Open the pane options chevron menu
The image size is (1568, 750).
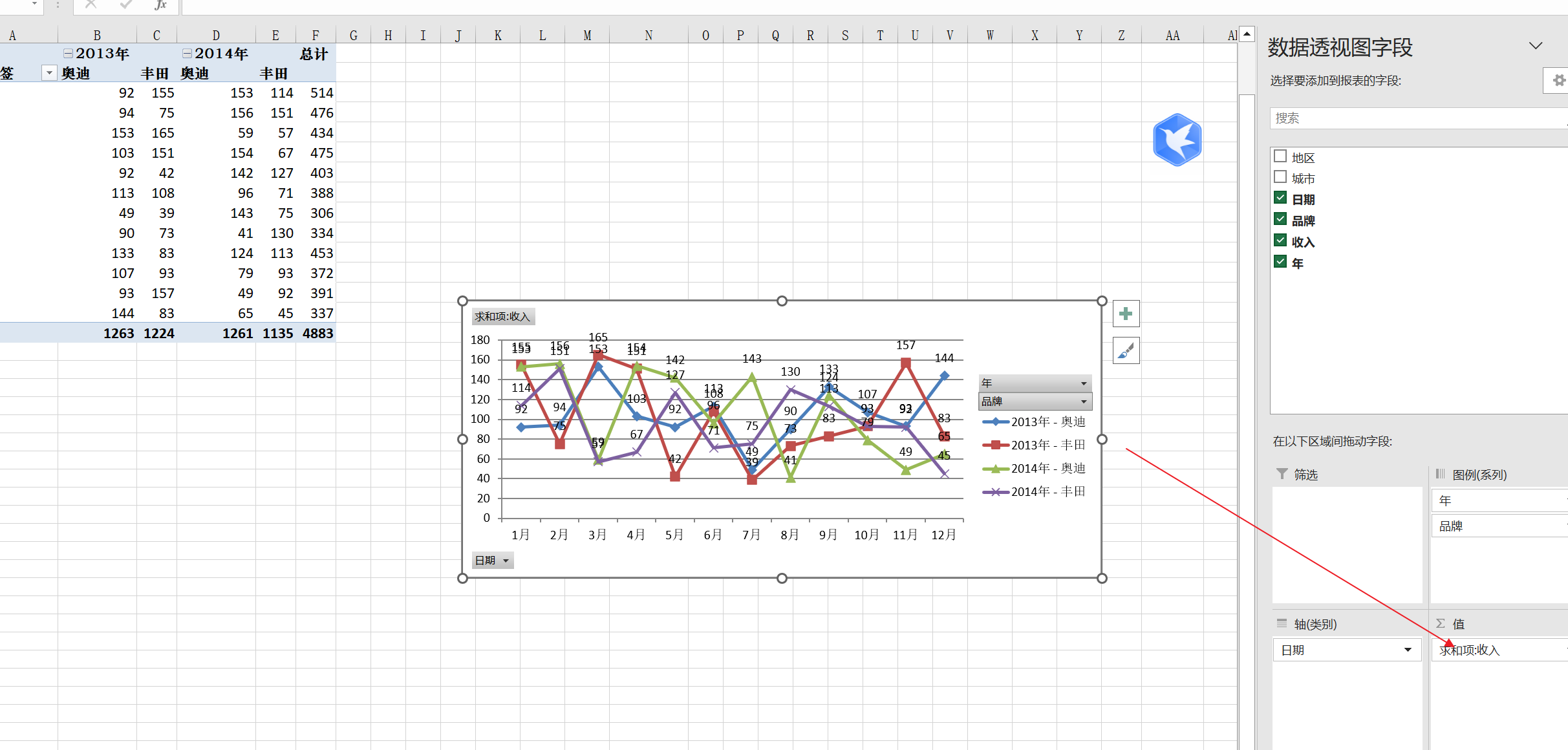coord(1536,46)
